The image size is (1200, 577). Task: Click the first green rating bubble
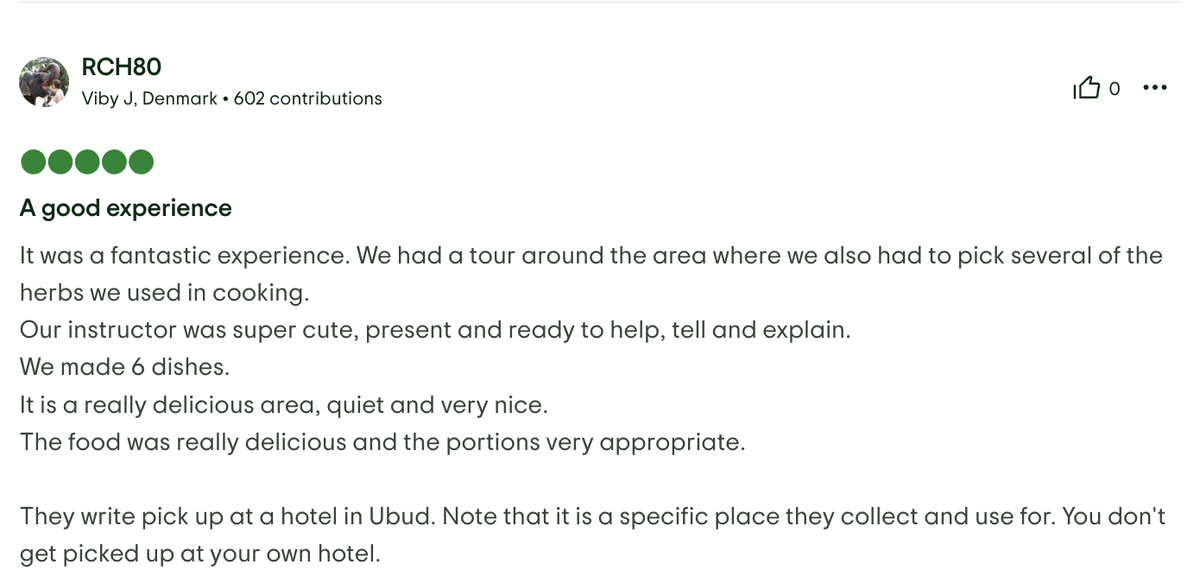(x=32, y=161)
